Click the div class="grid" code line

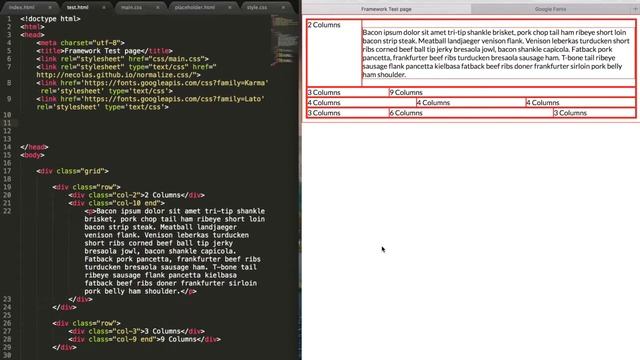[72, 171]
